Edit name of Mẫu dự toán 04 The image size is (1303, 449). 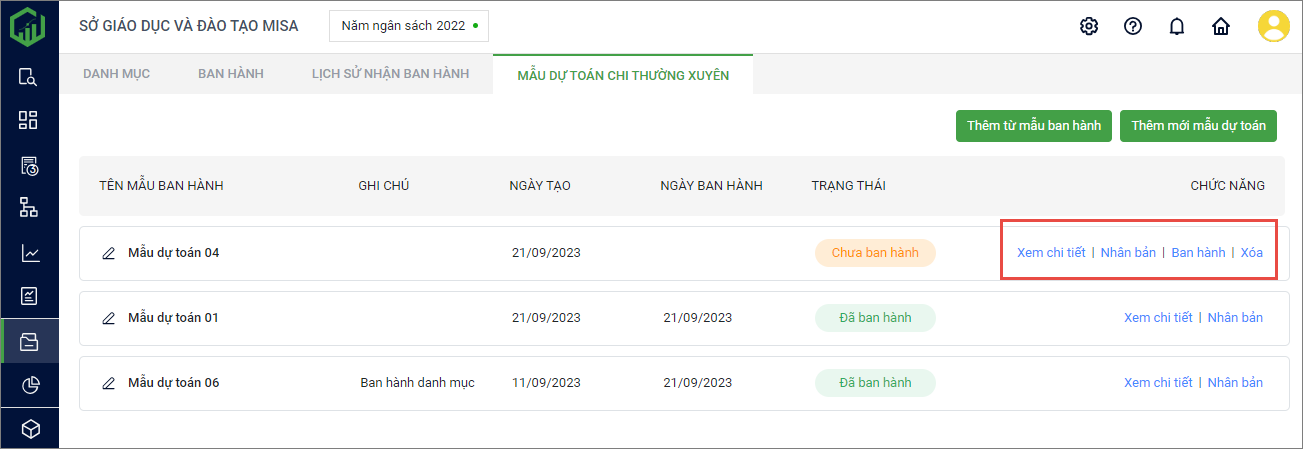pos(109,253)
